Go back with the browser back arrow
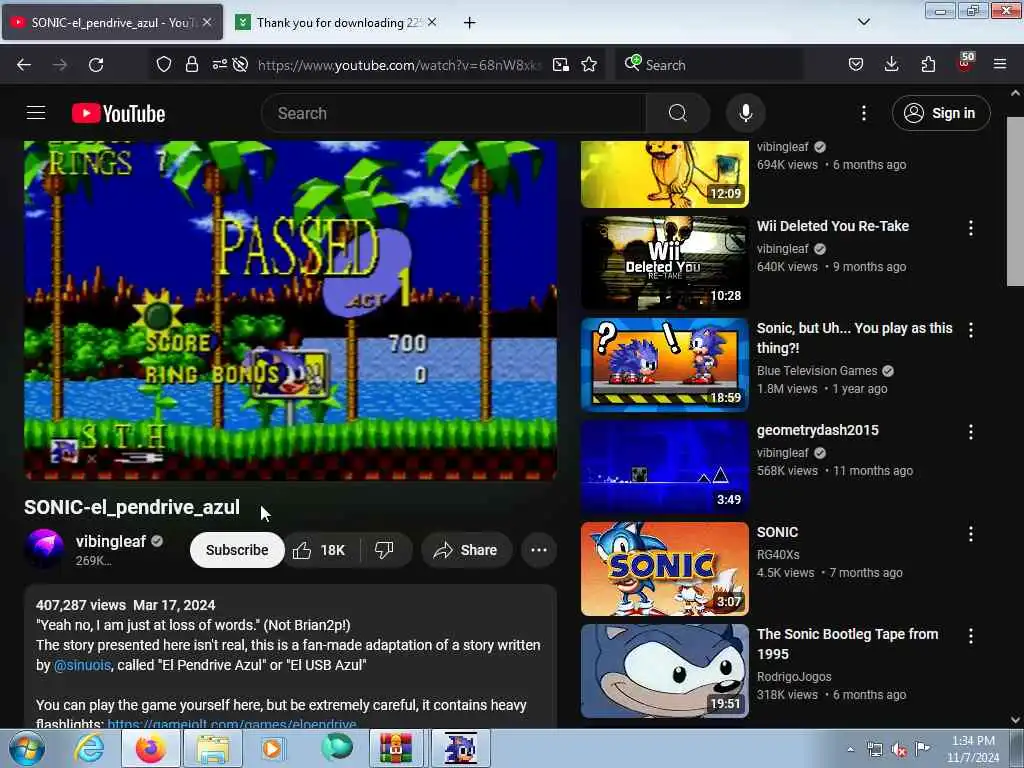The image size is (1024, 768). click(24, 65)
